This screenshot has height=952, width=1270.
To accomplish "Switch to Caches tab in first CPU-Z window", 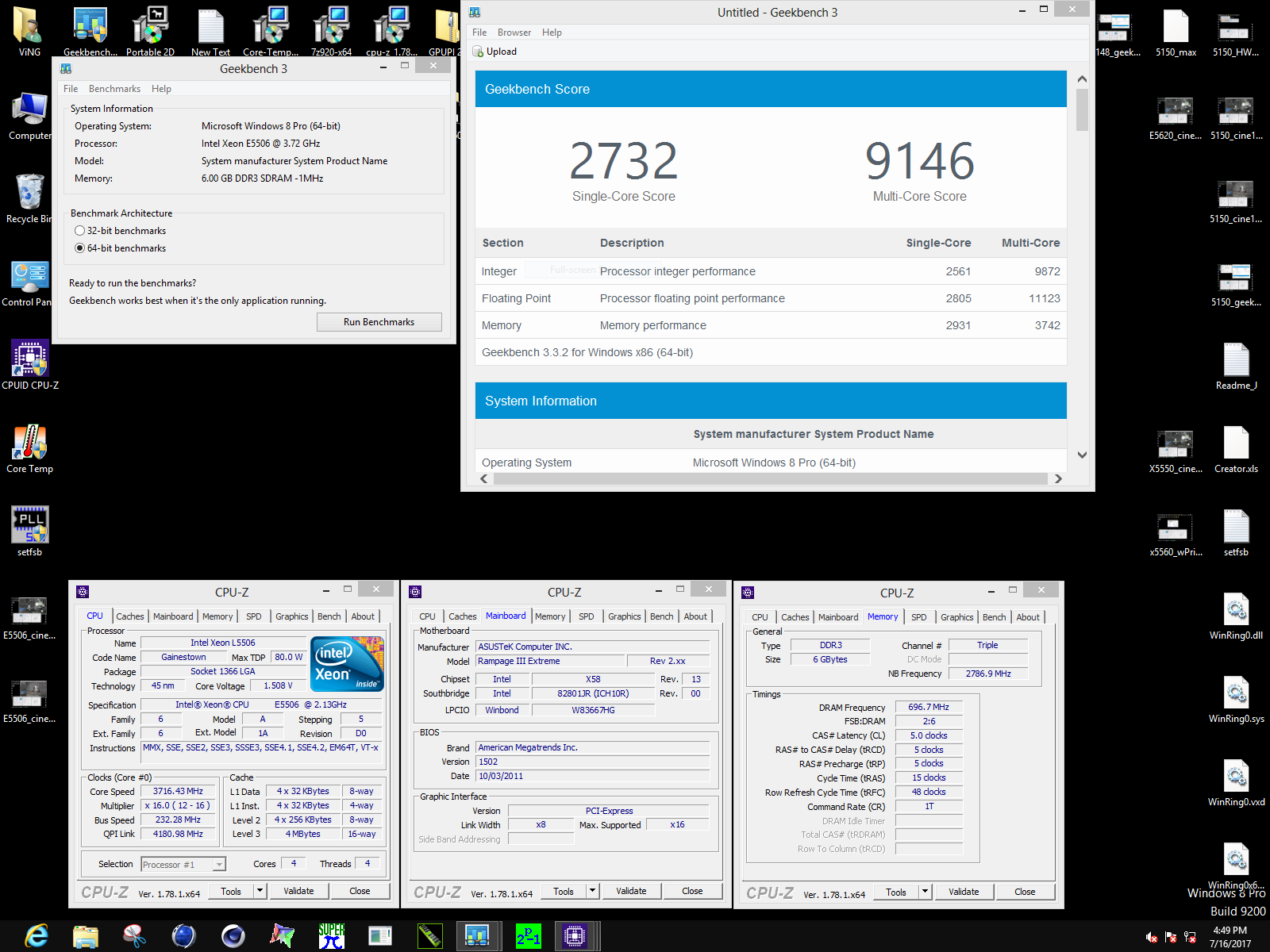I will pyautogui.click(x=130, y=616).
